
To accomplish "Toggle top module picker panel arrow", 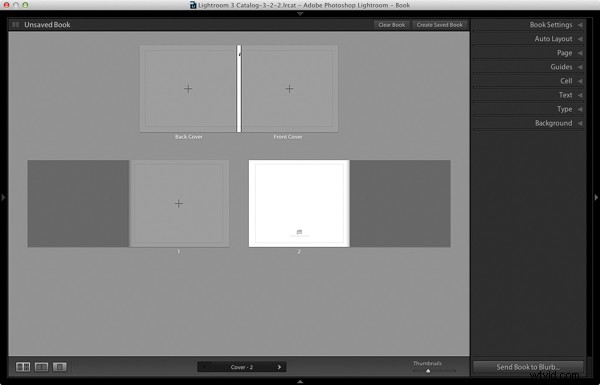I will point(300,14).
